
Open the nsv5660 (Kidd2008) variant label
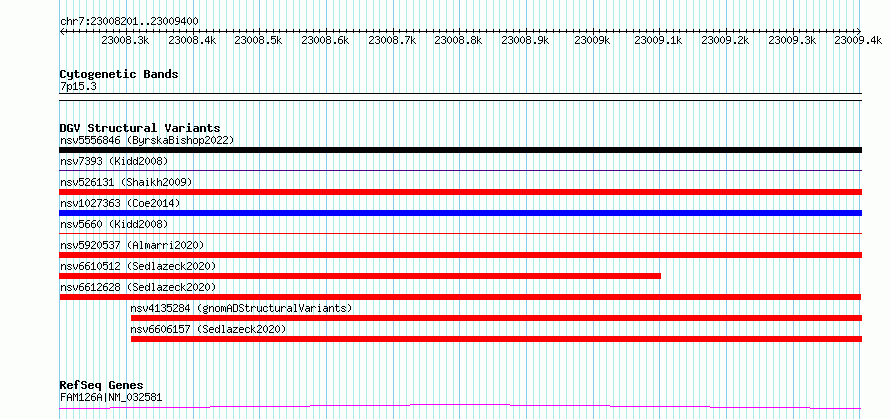114,224
